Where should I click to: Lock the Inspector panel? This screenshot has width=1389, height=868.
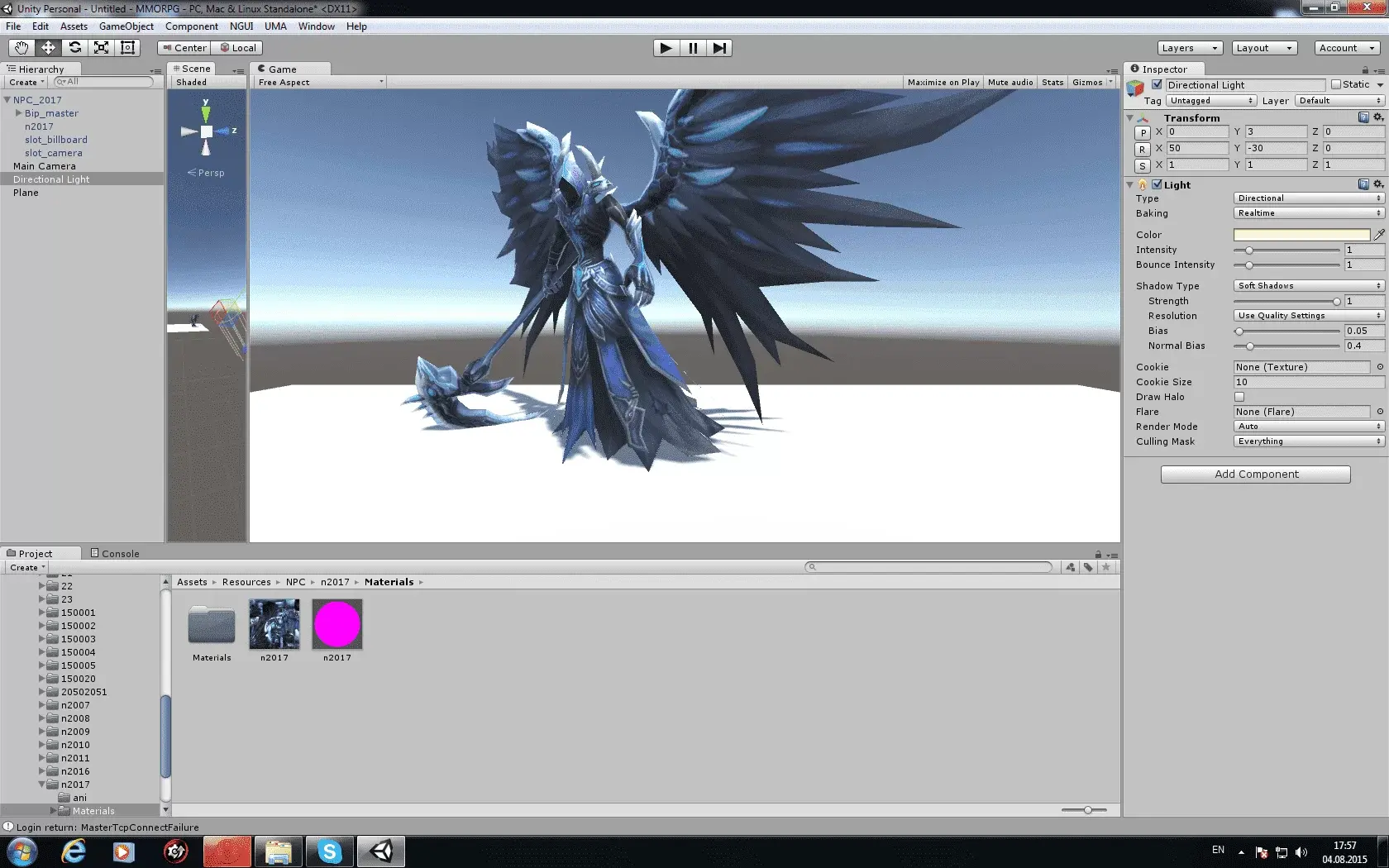coord(1365,70)
